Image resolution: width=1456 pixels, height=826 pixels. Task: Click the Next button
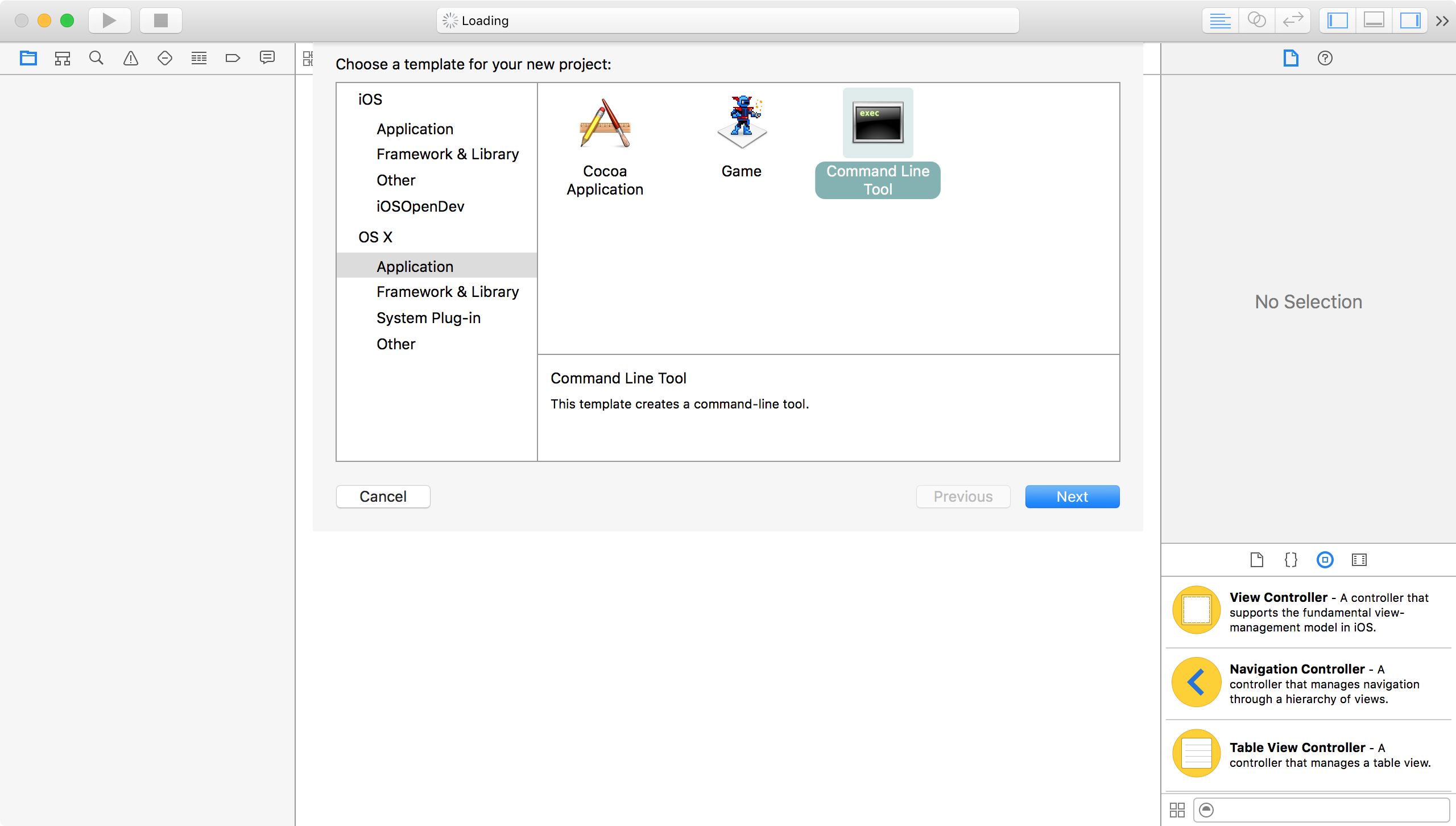click(1072, 497)
